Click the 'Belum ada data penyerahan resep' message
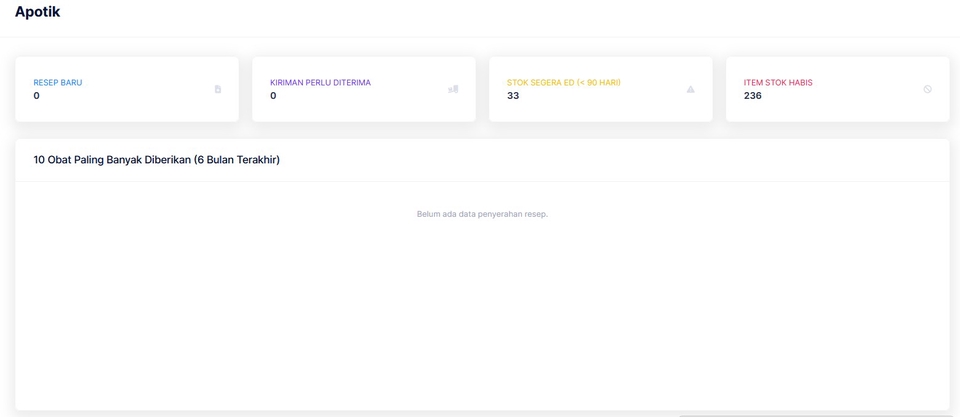The width and height of the screenshot is (960, 417). pos(482,214)
